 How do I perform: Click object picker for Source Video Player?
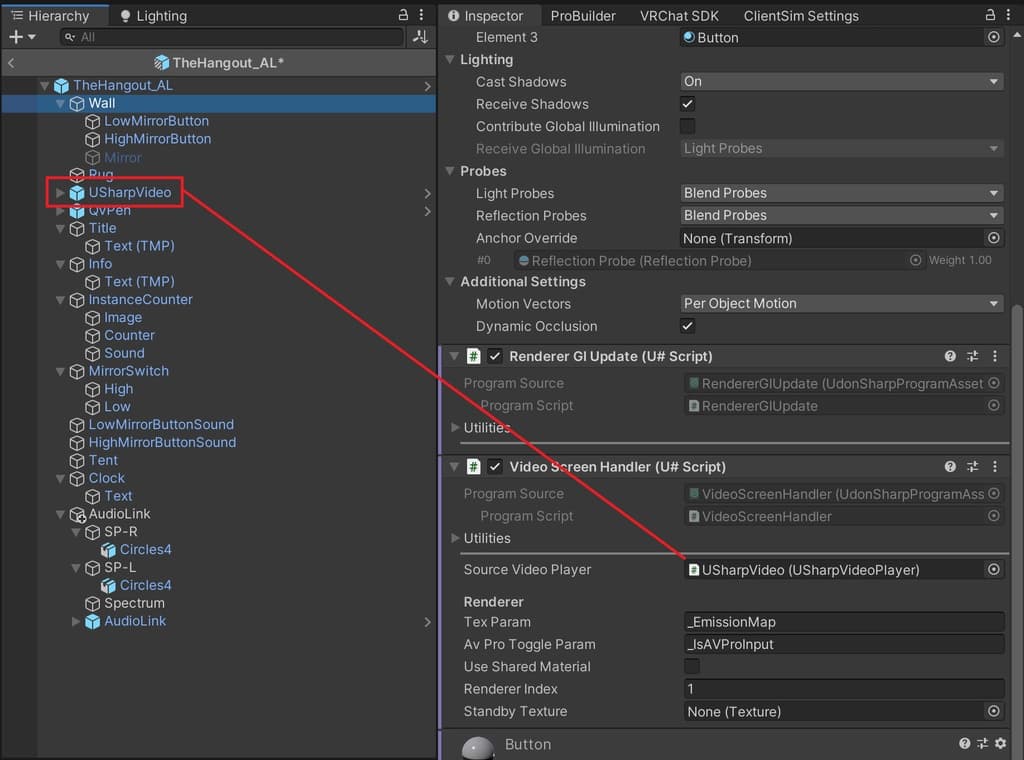point(993,570)
